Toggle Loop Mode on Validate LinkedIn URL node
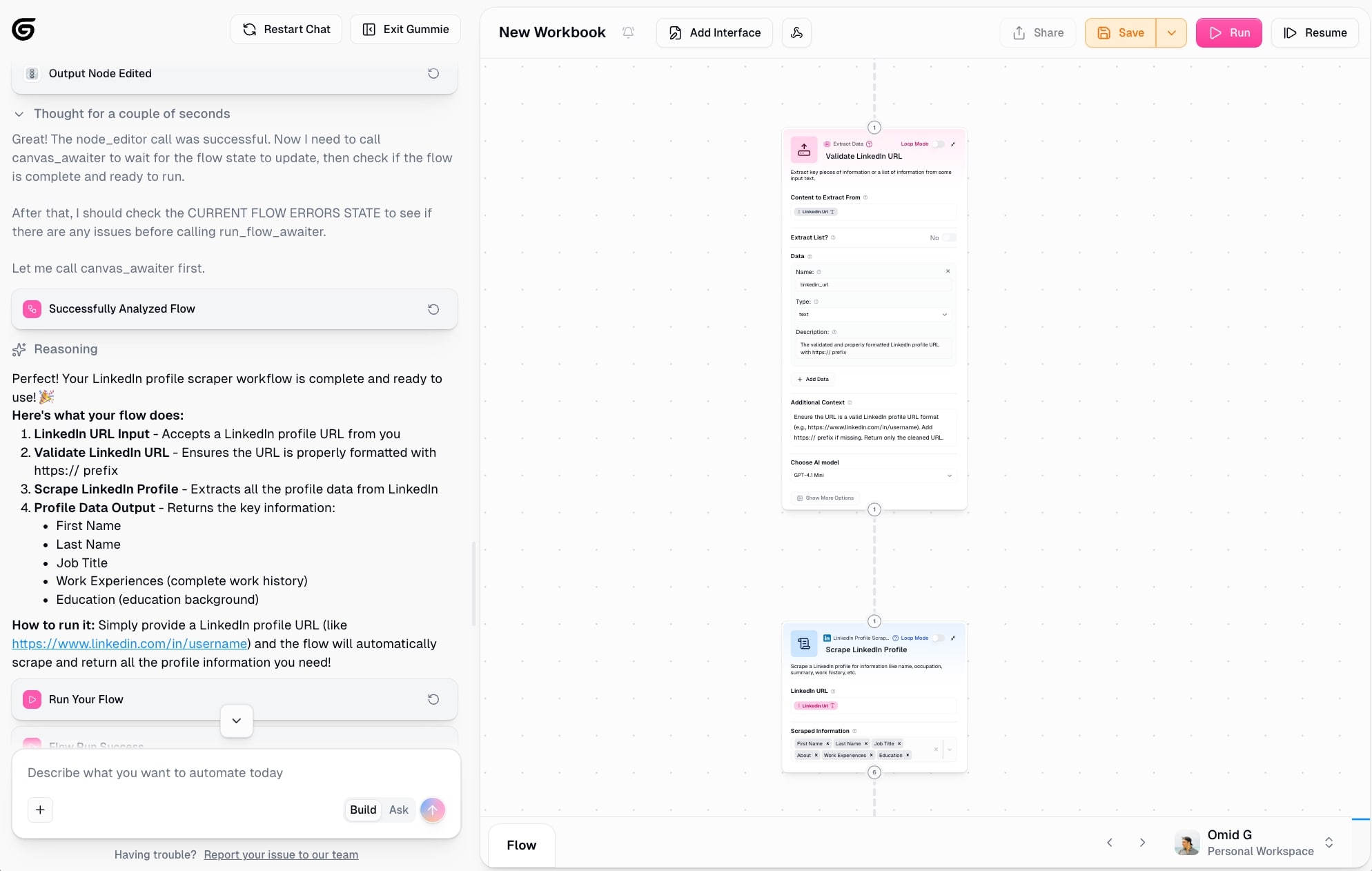1372x871 pixels. coord(938,144)
